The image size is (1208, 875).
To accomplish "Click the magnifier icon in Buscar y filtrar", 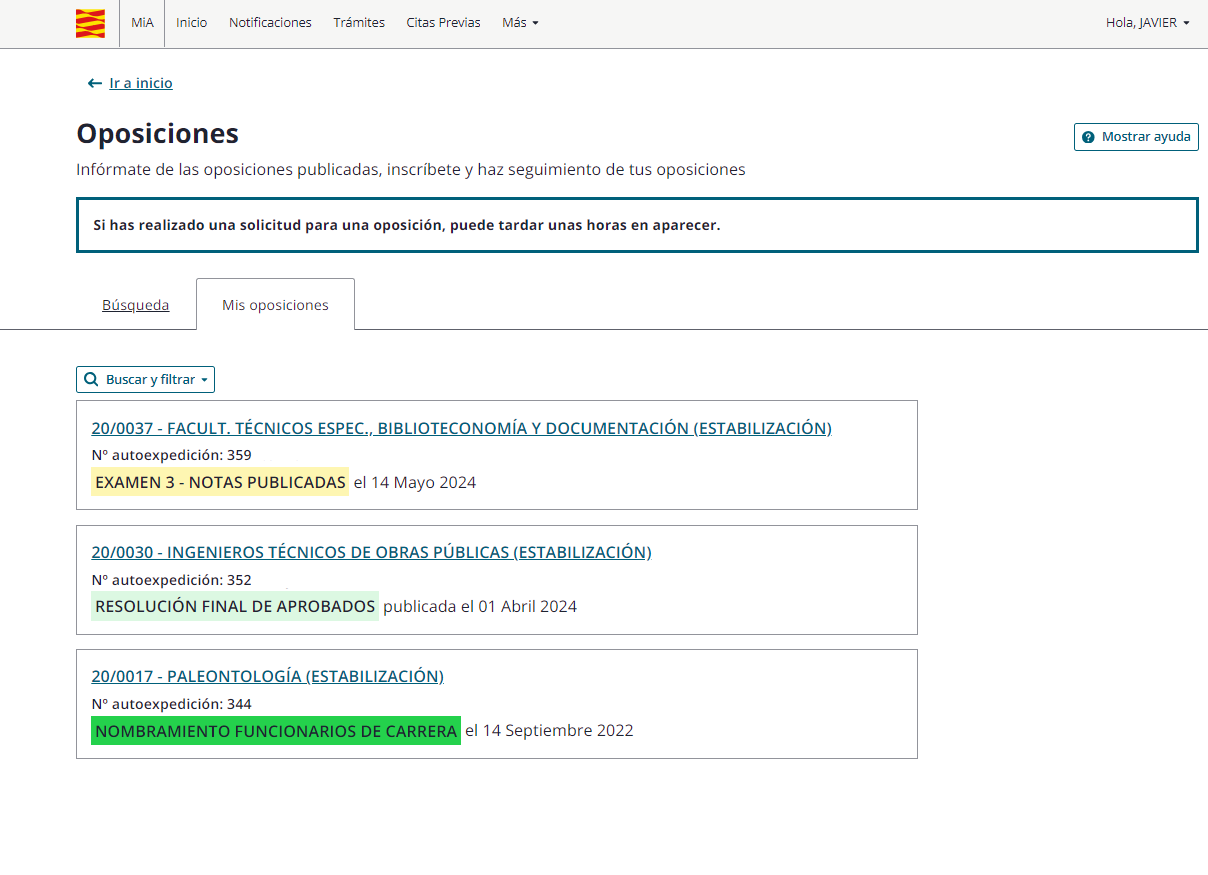I will [92, 380].
